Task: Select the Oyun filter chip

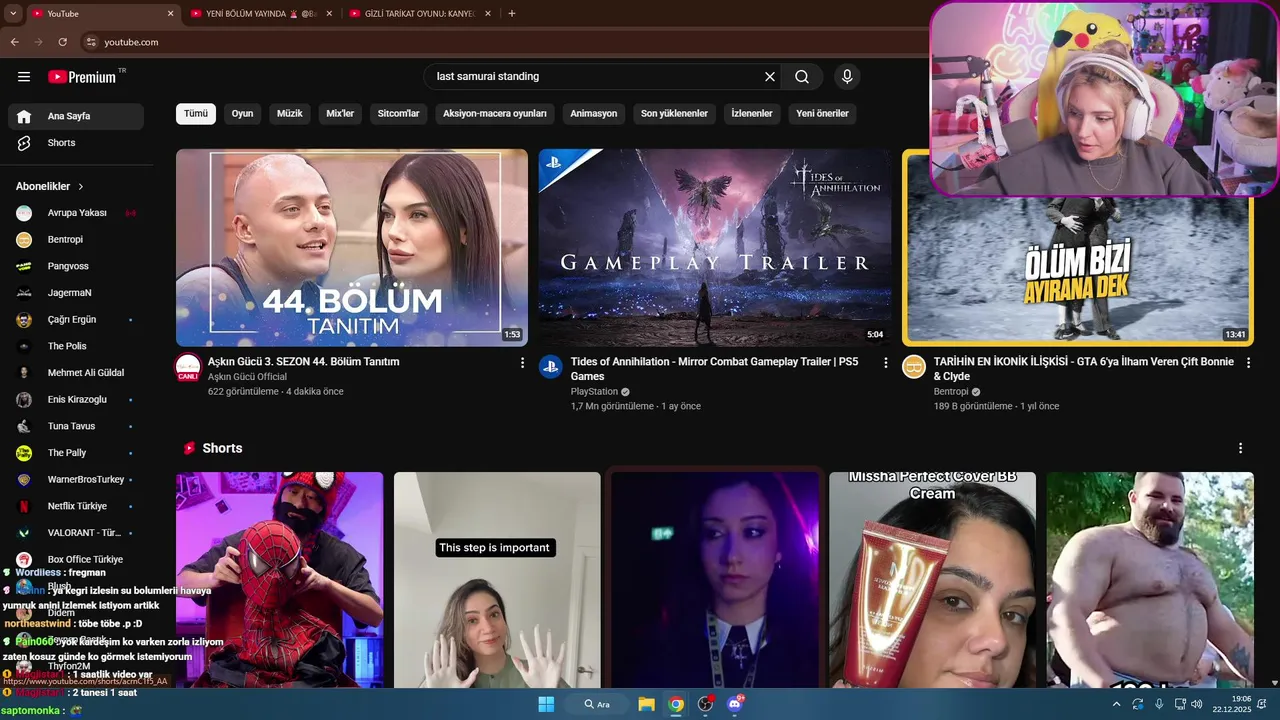Action: [242, 113]
